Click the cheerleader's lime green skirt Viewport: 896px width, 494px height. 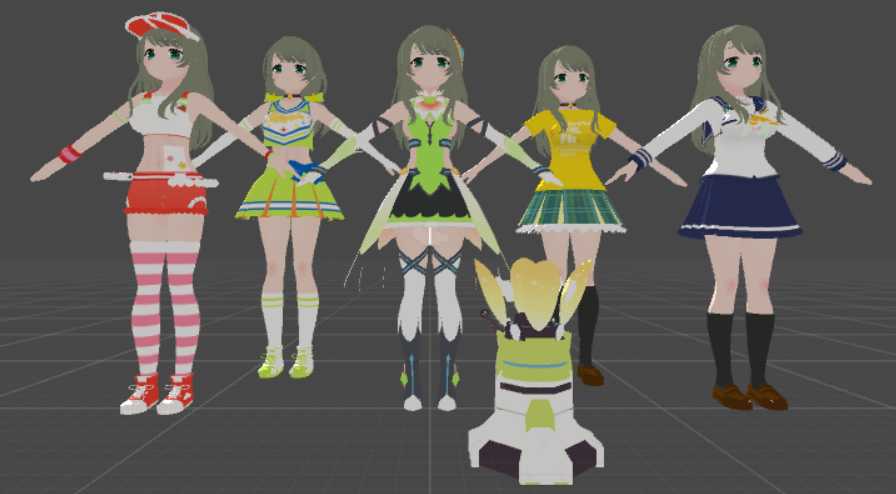[x=289, y=195]
